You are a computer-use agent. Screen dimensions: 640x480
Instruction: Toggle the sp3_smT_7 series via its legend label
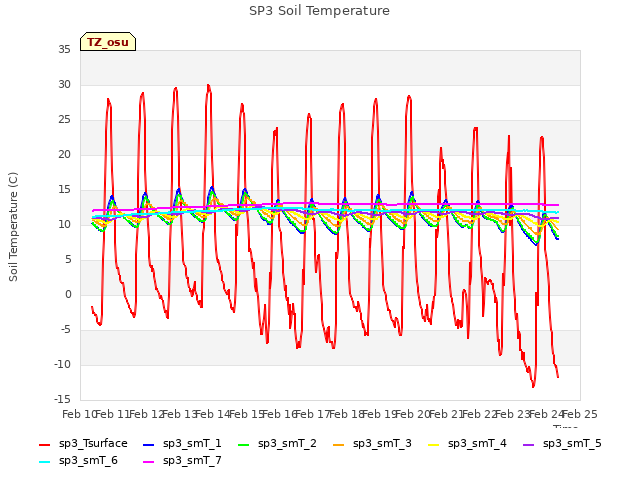tap(192, 461)
